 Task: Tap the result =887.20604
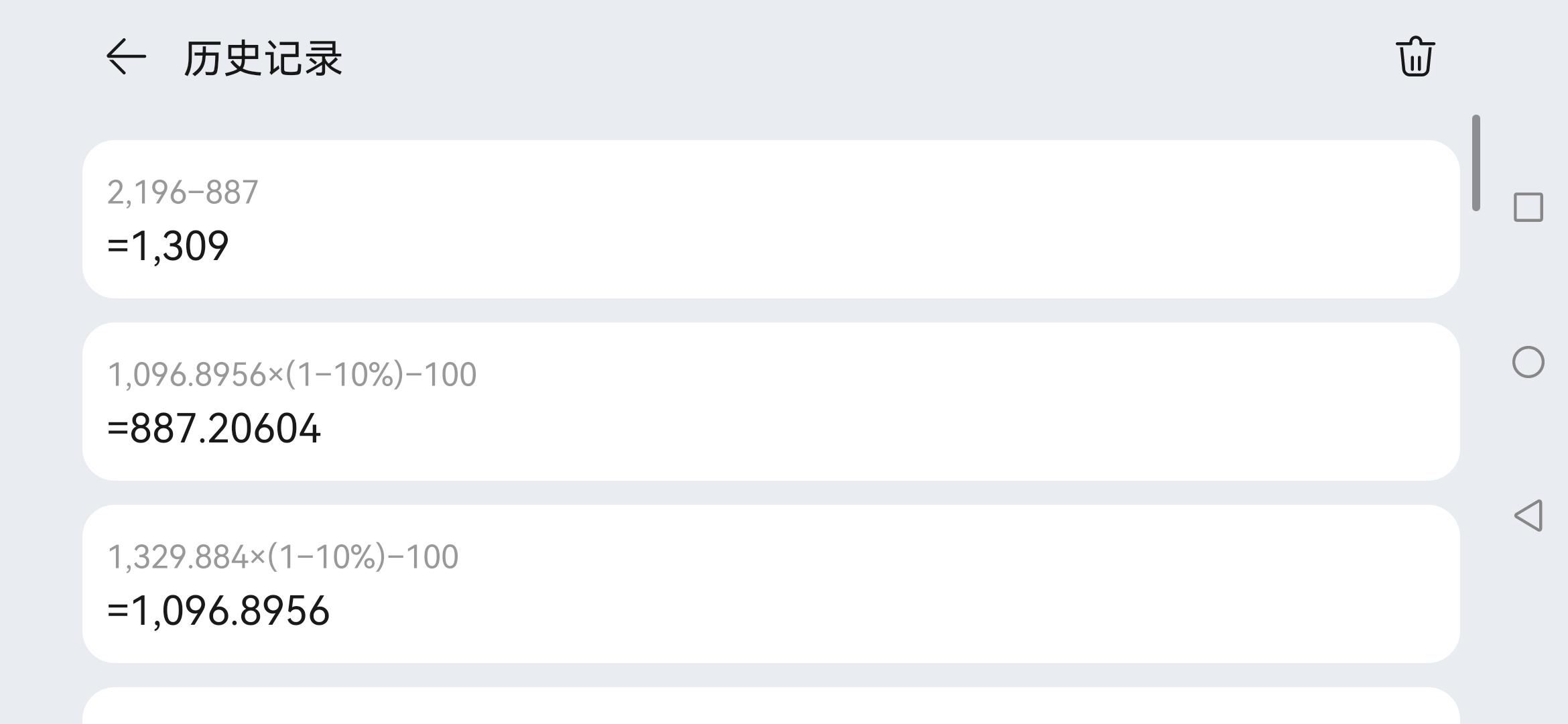214,429
